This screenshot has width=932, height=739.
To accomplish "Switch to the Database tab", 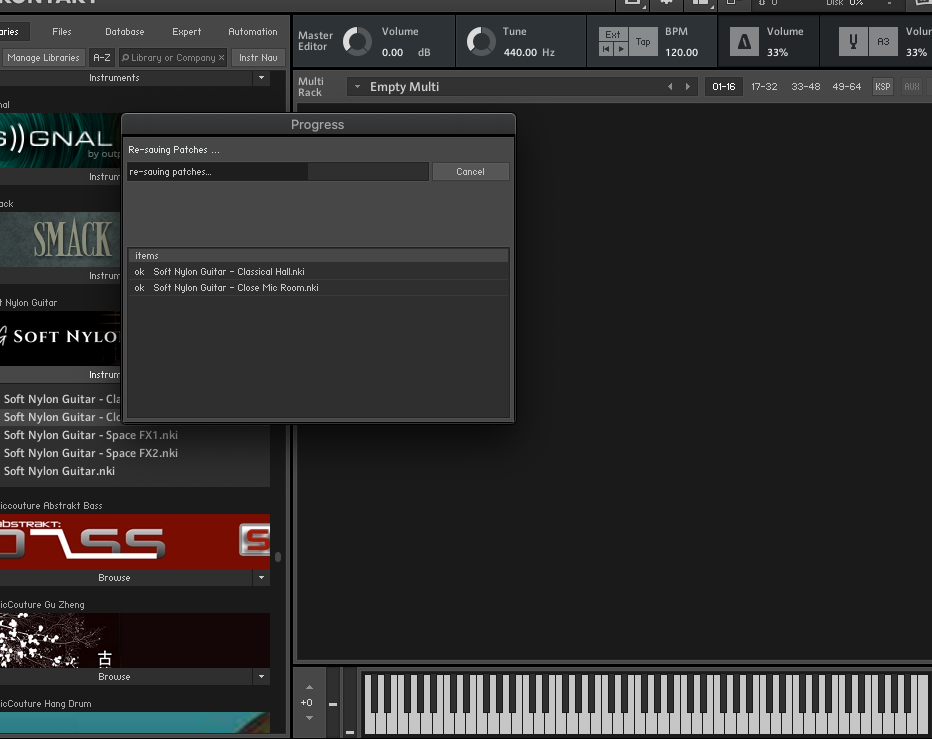I will [x=125, y=32].
